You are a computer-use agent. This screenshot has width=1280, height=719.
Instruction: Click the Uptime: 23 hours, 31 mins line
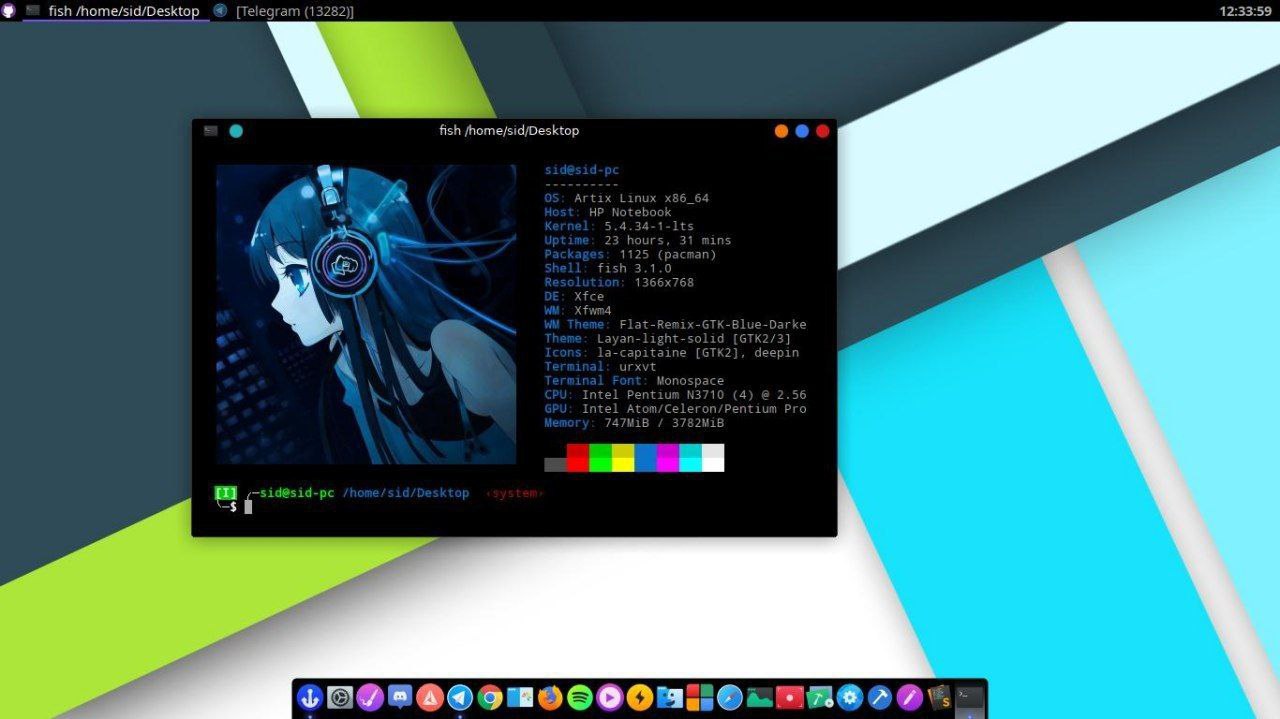coord(638,240)
